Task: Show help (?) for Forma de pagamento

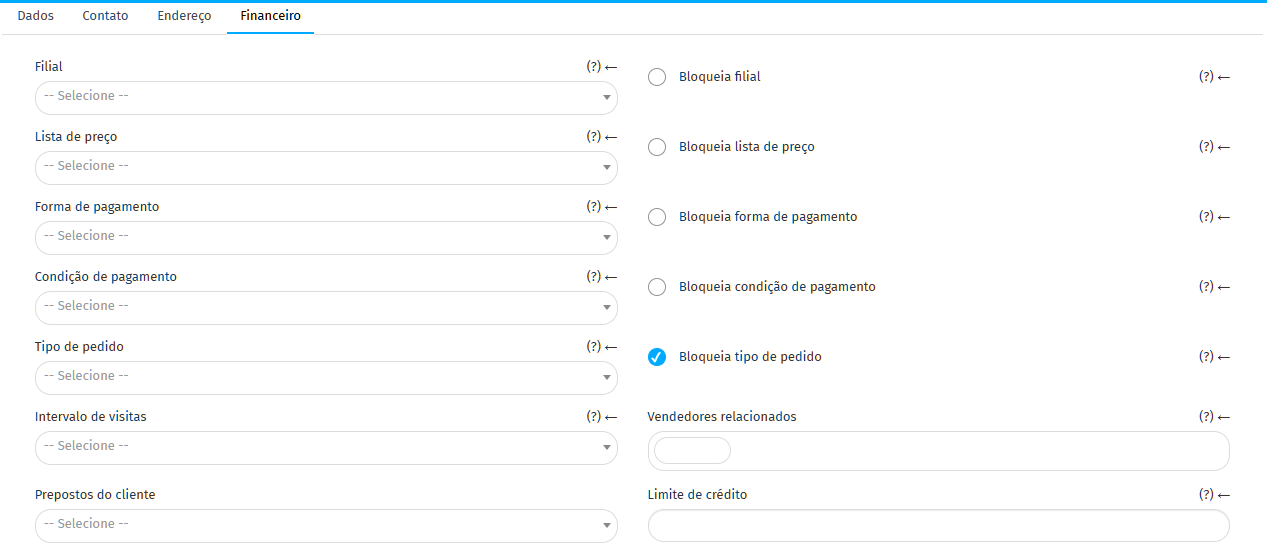Action: click(594, 207)
